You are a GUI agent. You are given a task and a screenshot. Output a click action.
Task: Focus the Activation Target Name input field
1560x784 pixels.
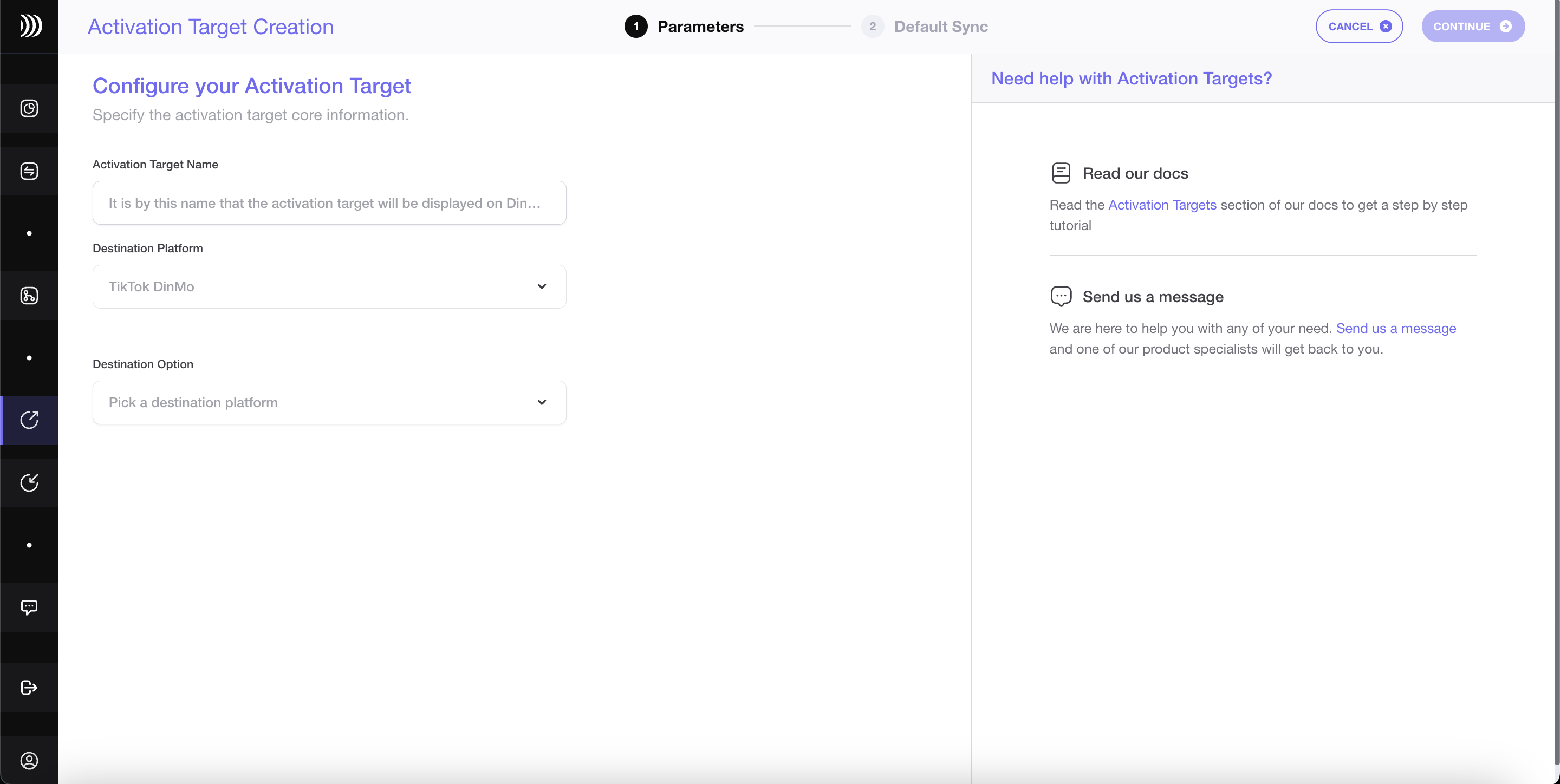click(x=329, y=203)
